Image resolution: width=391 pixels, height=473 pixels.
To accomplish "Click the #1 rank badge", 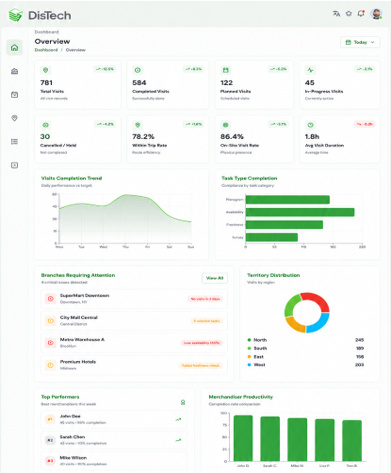I will coord(50,419).
